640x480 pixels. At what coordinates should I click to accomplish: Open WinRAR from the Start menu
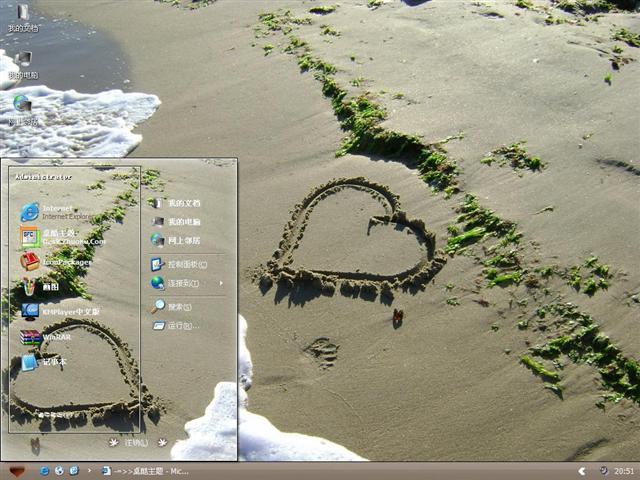(x=46, y=337)
